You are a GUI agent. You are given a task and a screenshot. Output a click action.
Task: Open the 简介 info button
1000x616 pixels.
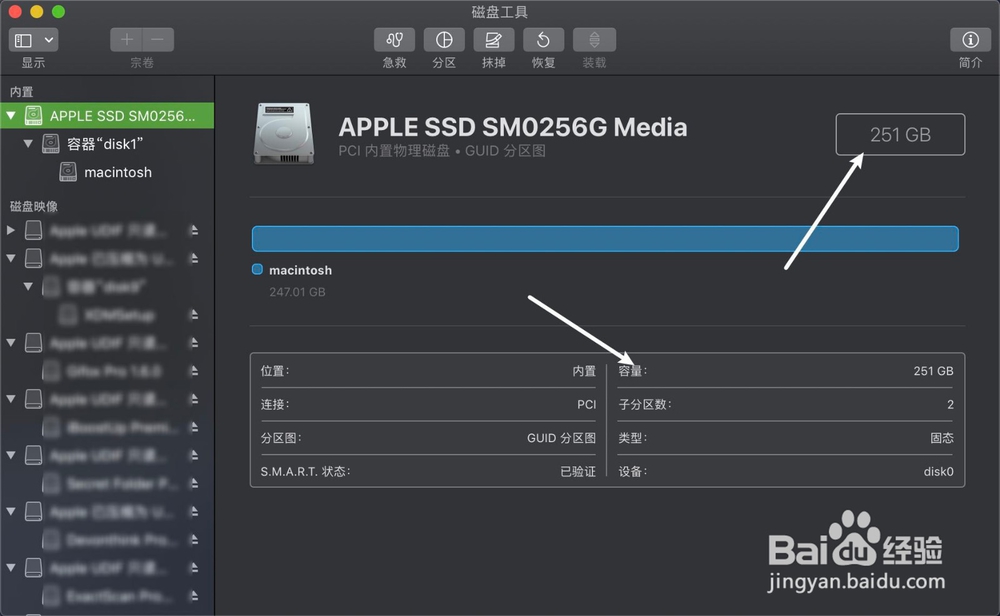970,40
